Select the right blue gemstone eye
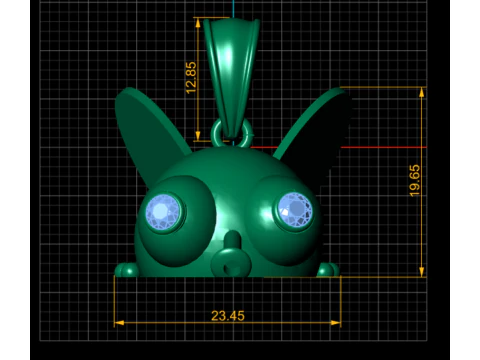This screenshot has height=360, width=480. point(295,209)
